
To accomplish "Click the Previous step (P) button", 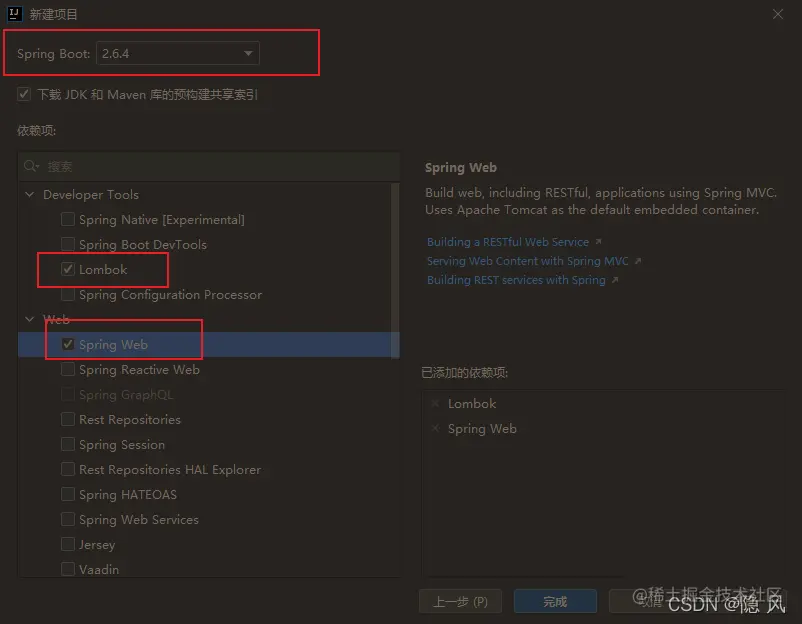I will click(460, 601).
